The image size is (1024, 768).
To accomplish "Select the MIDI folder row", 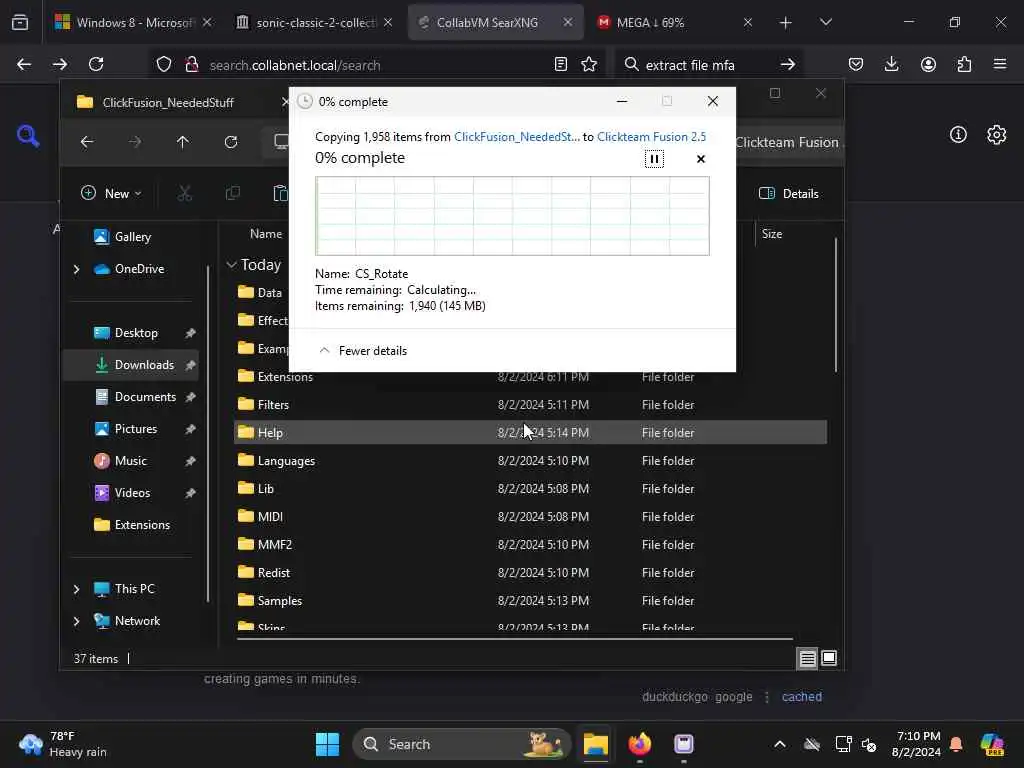I will [x=530, y=517].
